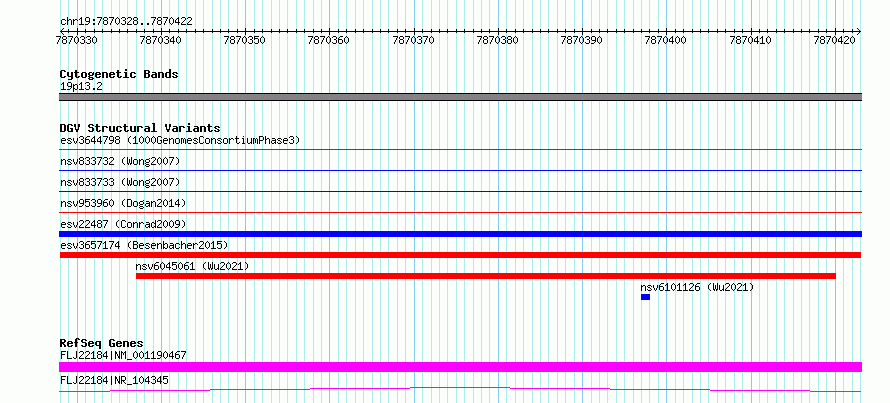Select the thick blue esv22487 variant bar
Screen dimensions: 890x403
click(x=460, y=234)
